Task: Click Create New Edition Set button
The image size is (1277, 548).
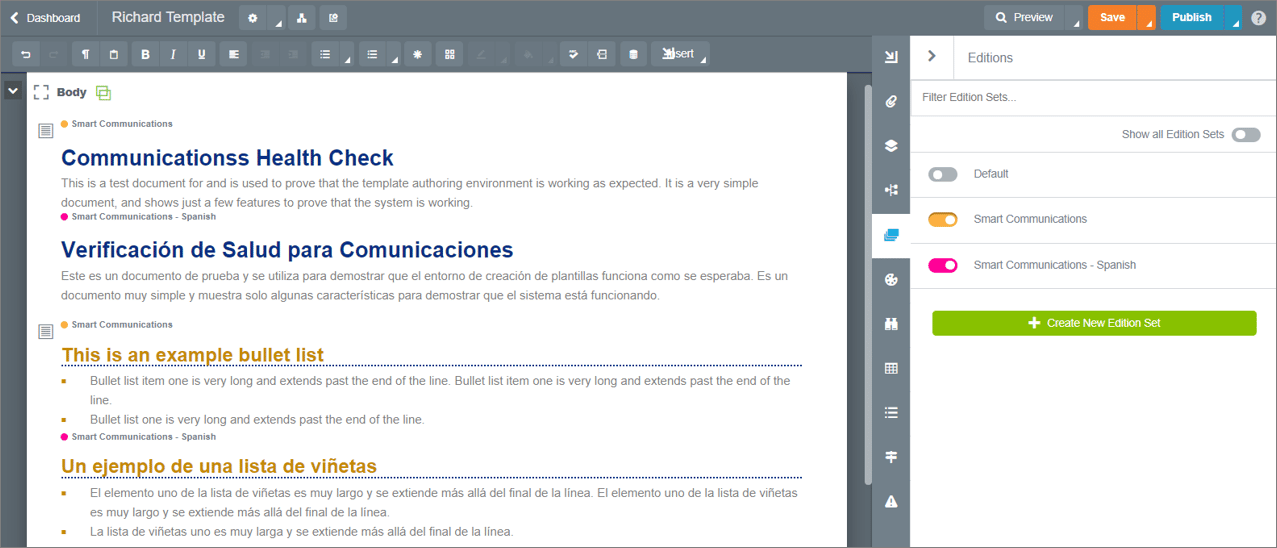Action: [1093, 323]
